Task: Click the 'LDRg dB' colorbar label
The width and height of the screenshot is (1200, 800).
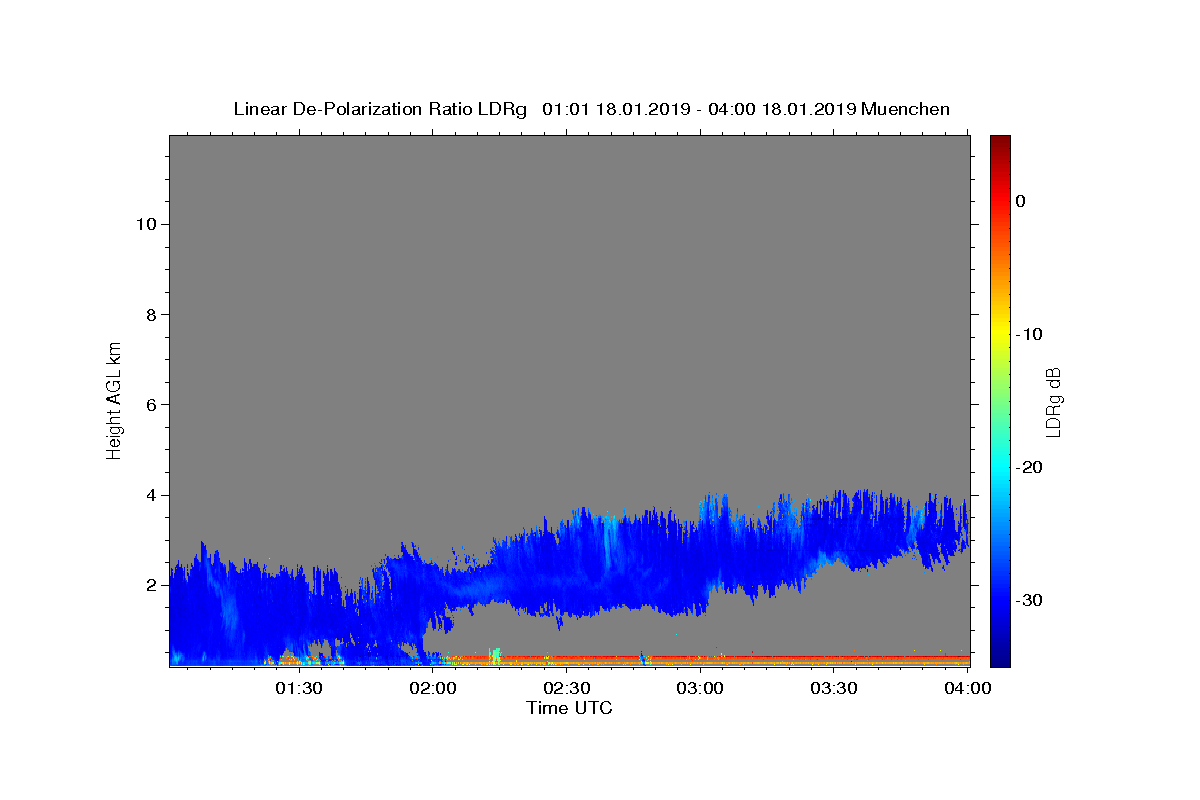Action: pyautogui.click(x=1053, y=401)
